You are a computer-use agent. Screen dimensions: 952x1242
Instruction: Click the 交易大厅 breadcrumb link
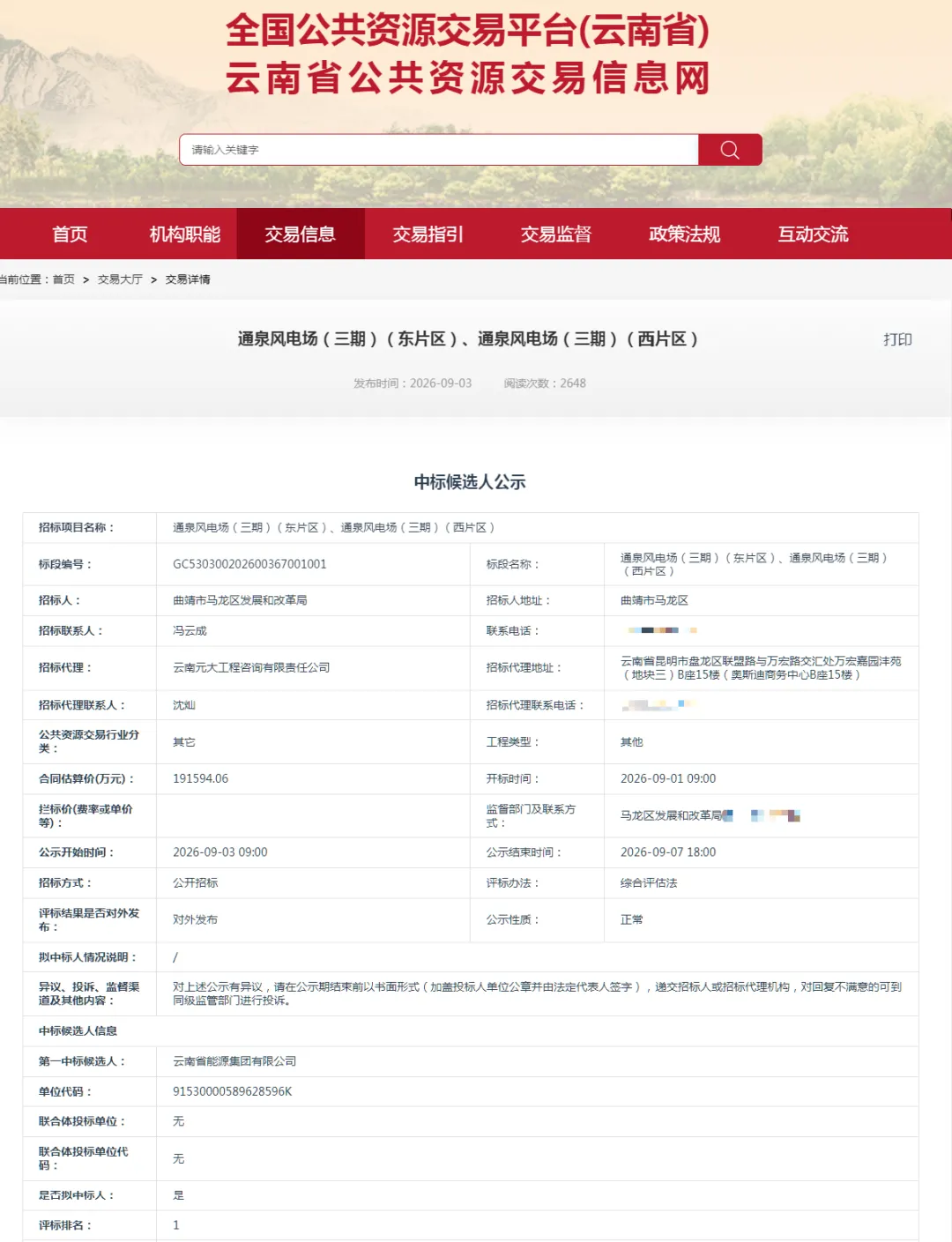(120, 279)
